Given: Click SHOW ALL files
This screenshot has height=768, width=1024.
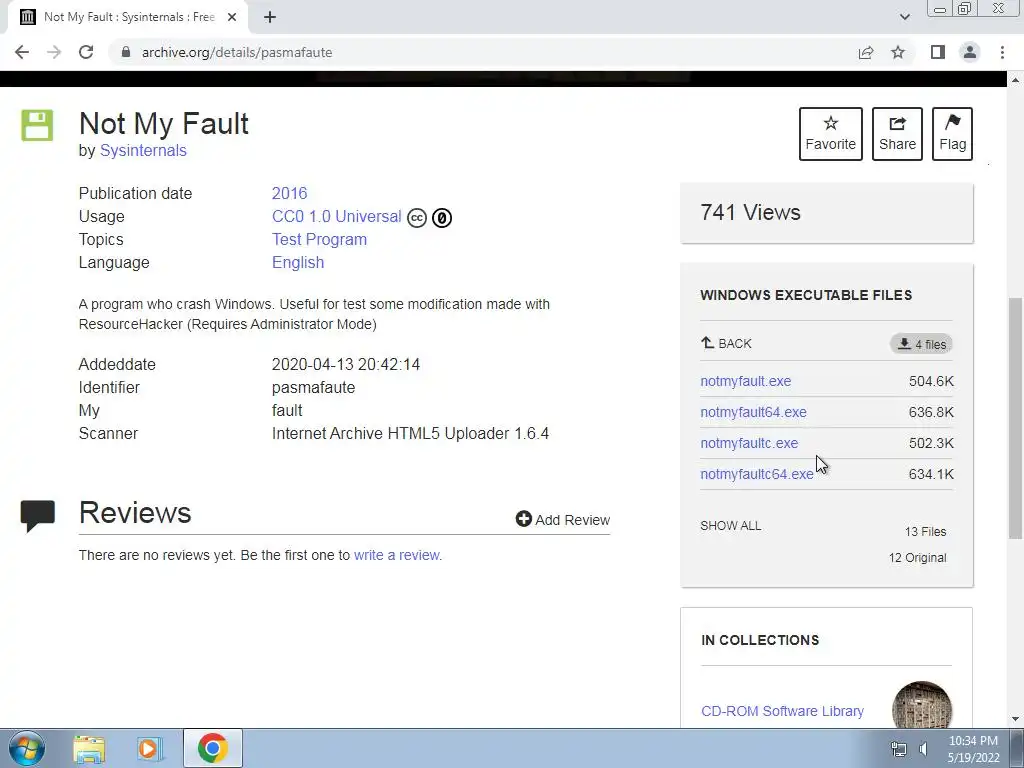Looking at the screenshot, I should 731,526.
